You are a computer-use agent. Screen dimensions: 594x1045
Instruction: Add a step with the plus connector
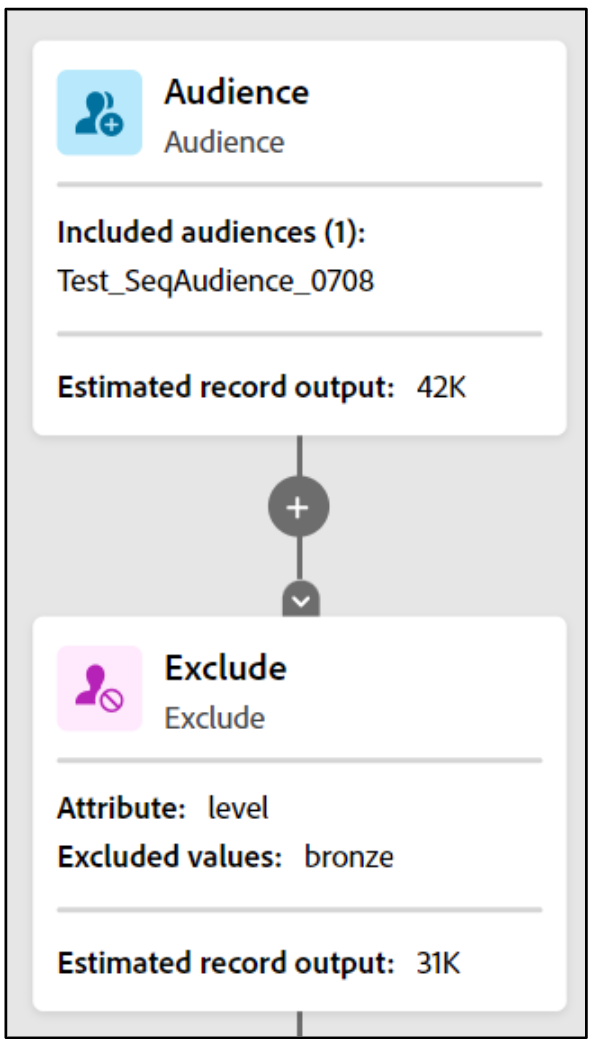(x=299, y=507)
